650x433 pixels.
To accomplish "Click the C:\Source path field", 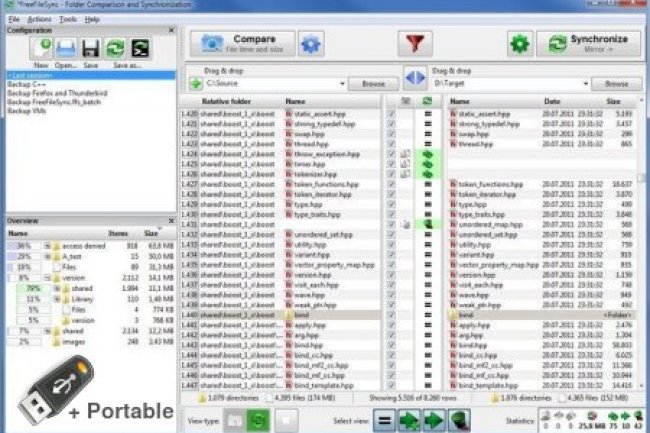I will [x=272, y=84].
